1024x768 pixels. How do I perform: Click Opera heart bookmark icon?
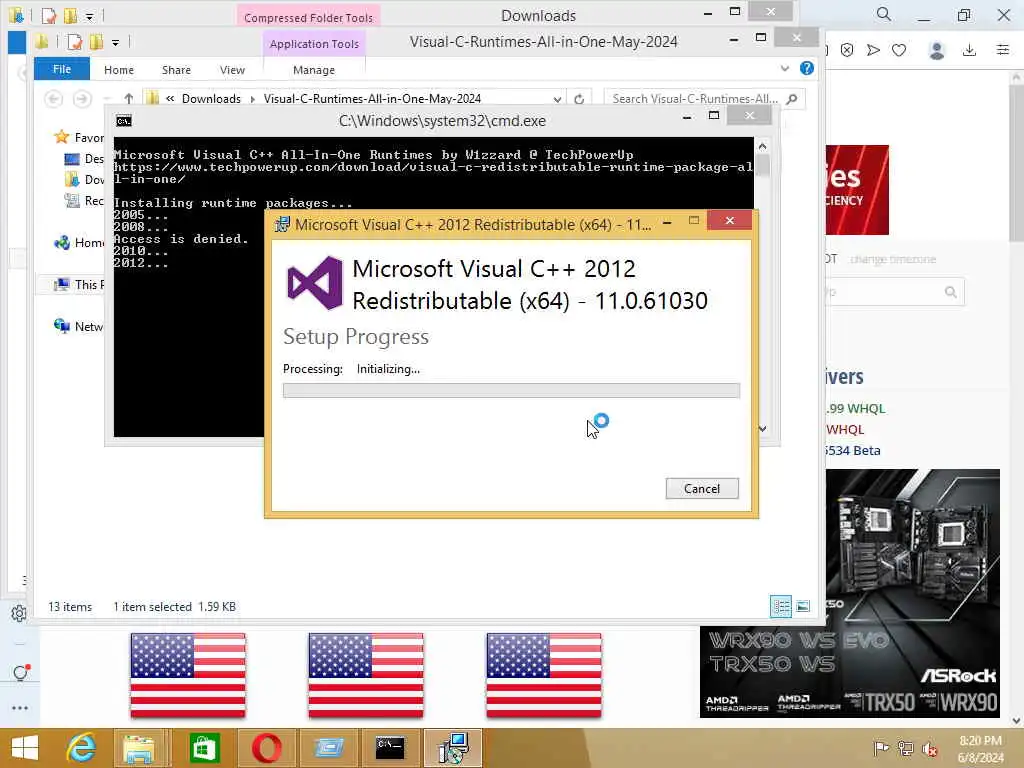(899, 50)
